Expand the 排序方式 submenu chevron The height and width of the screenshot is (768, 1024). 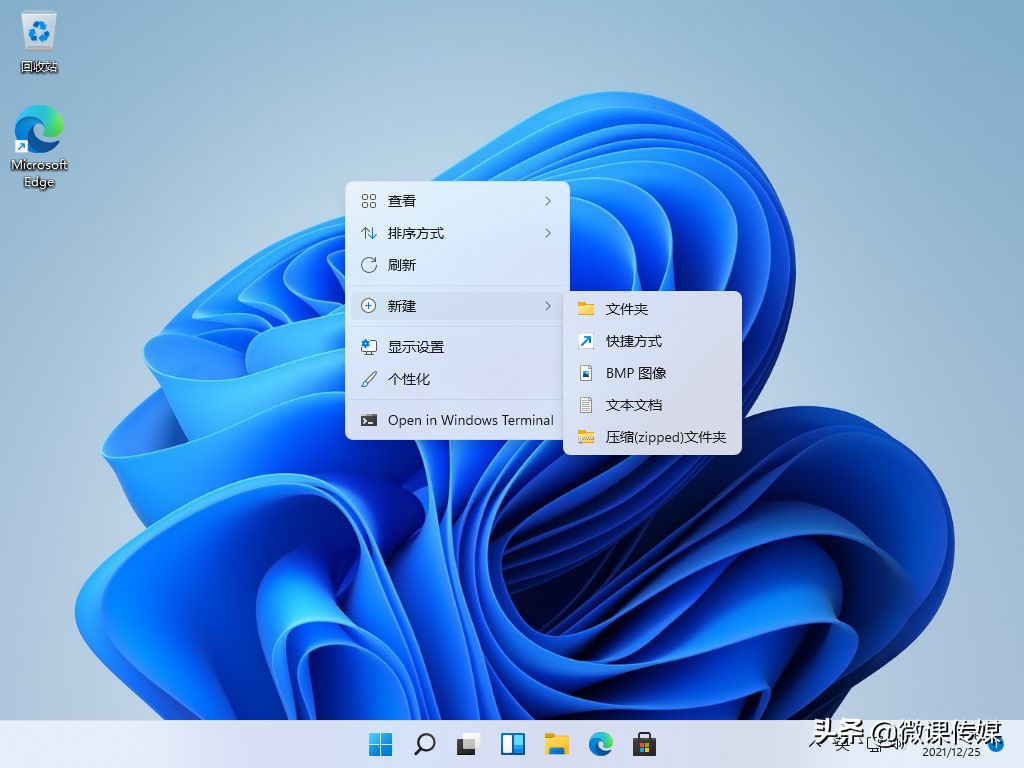[x=547, y=233]
